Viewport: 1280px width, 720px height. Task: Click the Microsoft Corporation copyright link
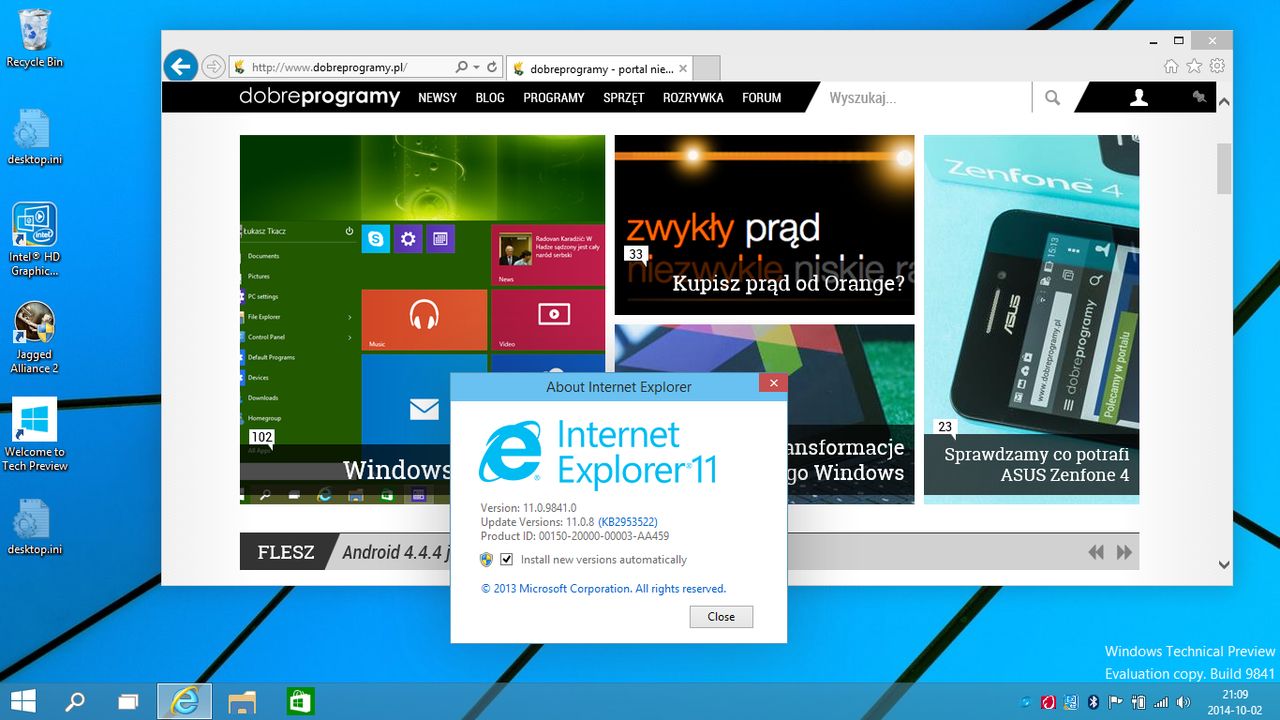[603, 589]
